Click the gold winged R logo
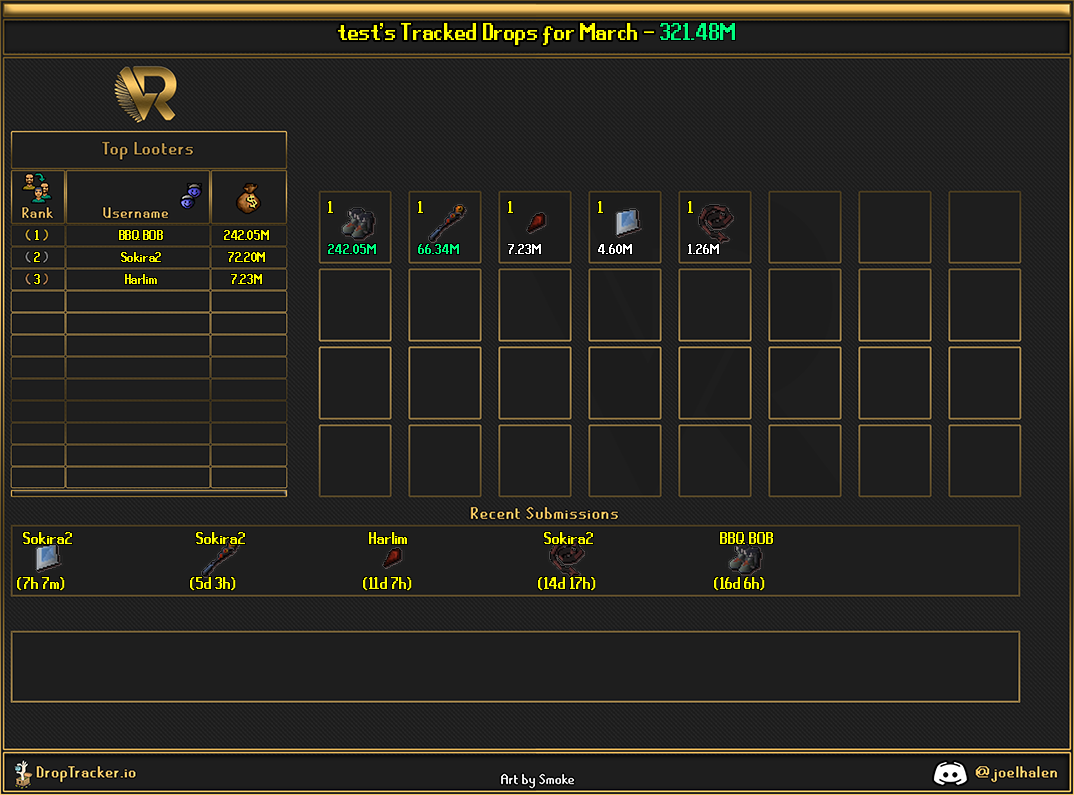The height and width of the screenshot is (795, 1074). (146, 94)
